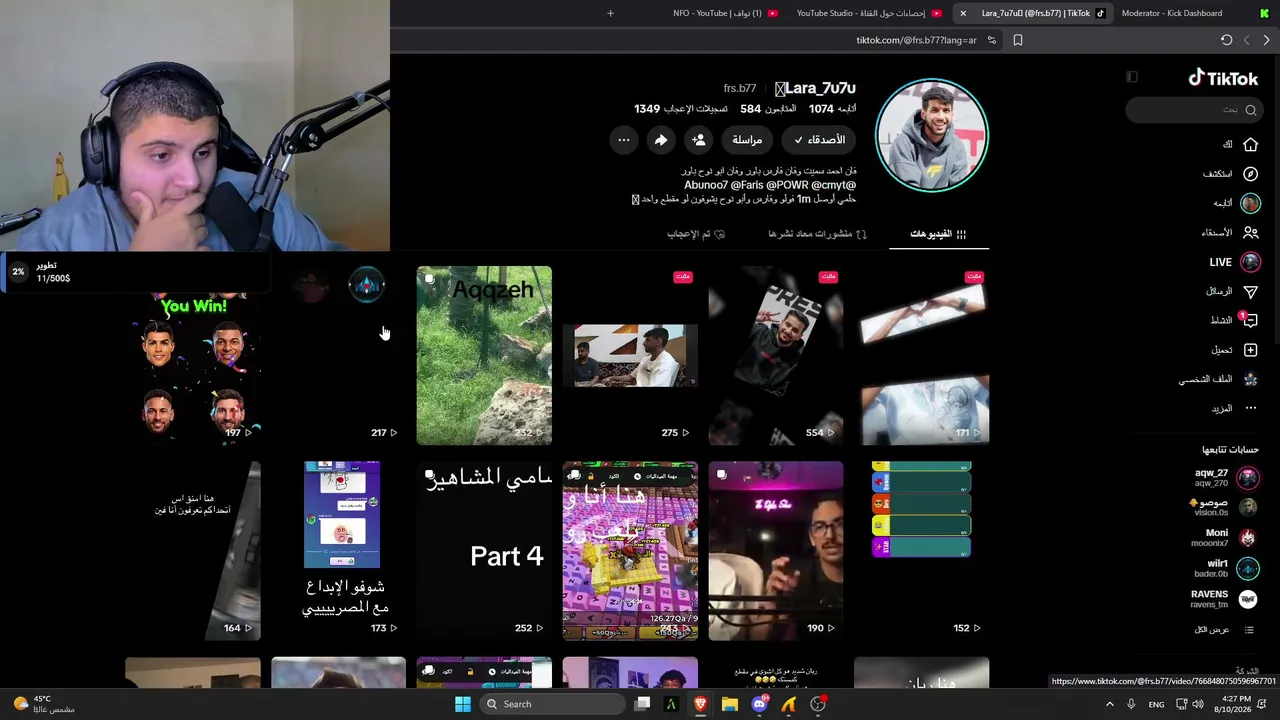Viewport: 1280px width, 720px height.
Task: Close the TikTok browser tab
Action: pyautogui.click(x=963, y=13)
